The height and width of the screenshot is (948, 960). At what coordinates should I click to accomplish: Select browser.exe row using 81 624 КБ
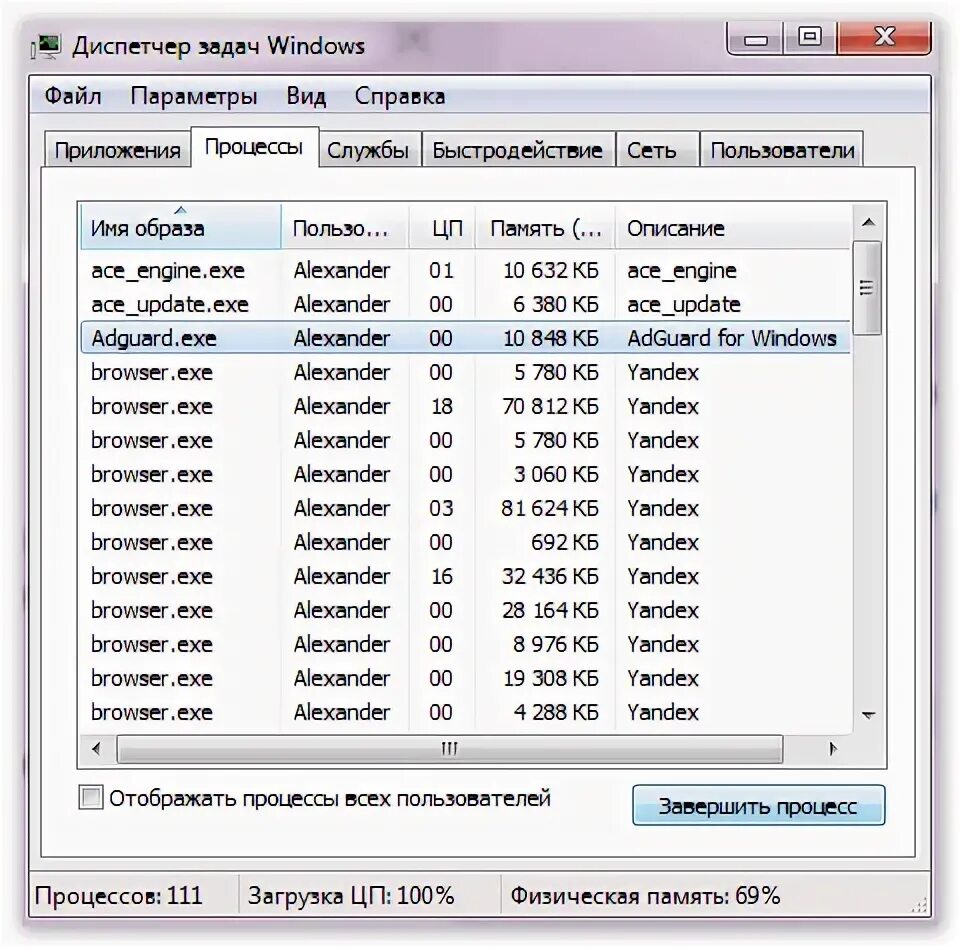(x=465, y=508)
